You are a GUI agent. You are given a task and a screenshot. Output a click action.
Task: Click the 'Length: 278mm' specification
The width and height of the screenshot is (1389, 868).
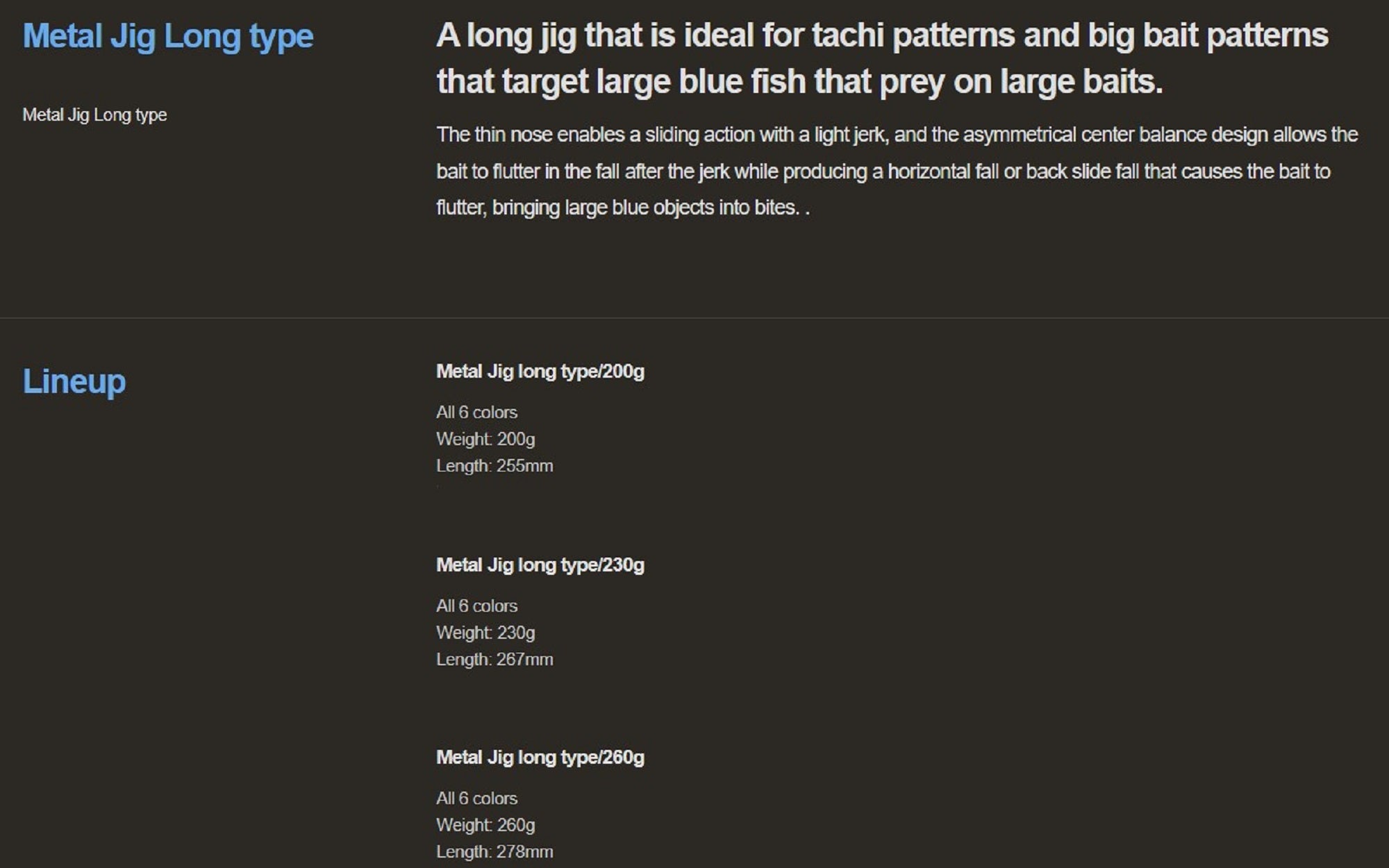(494, 852)
